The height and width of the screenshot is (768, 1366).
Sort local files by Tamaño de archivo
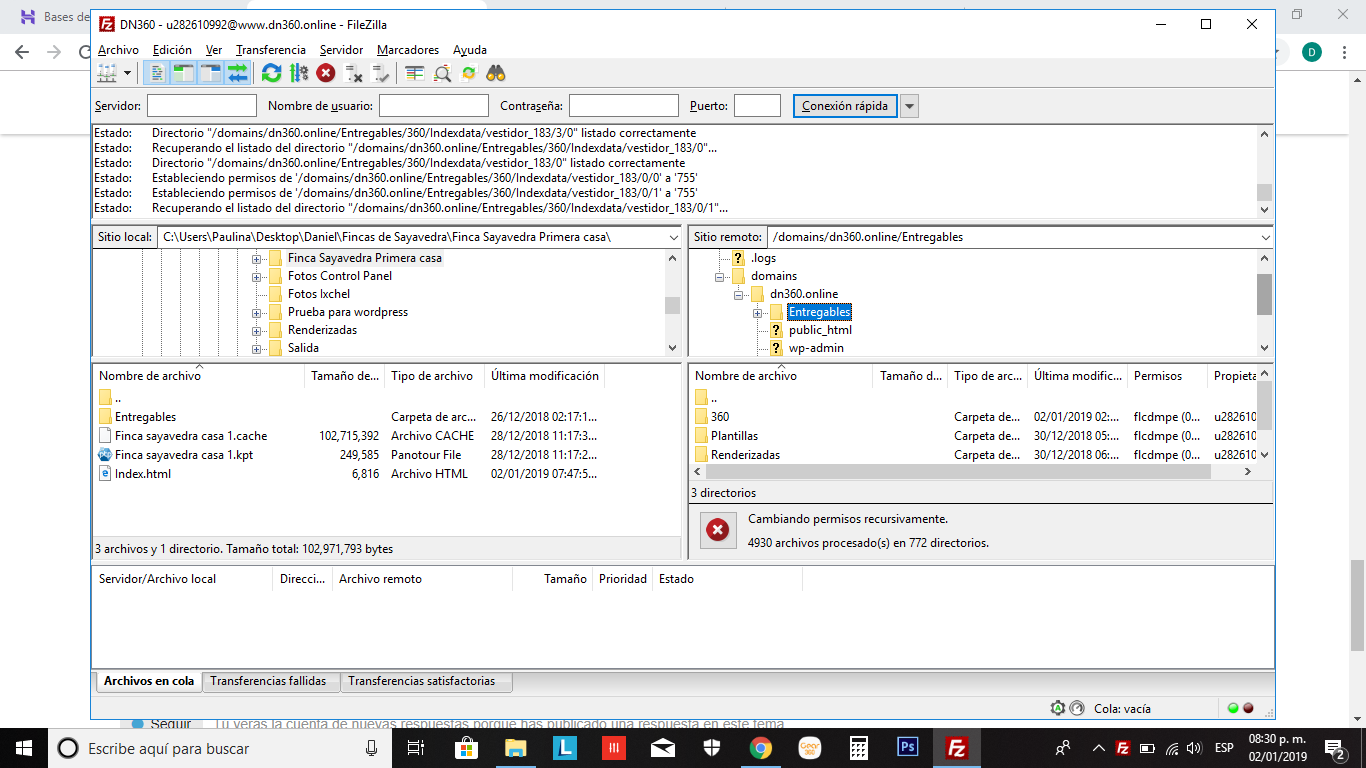[x=345, y=376]
